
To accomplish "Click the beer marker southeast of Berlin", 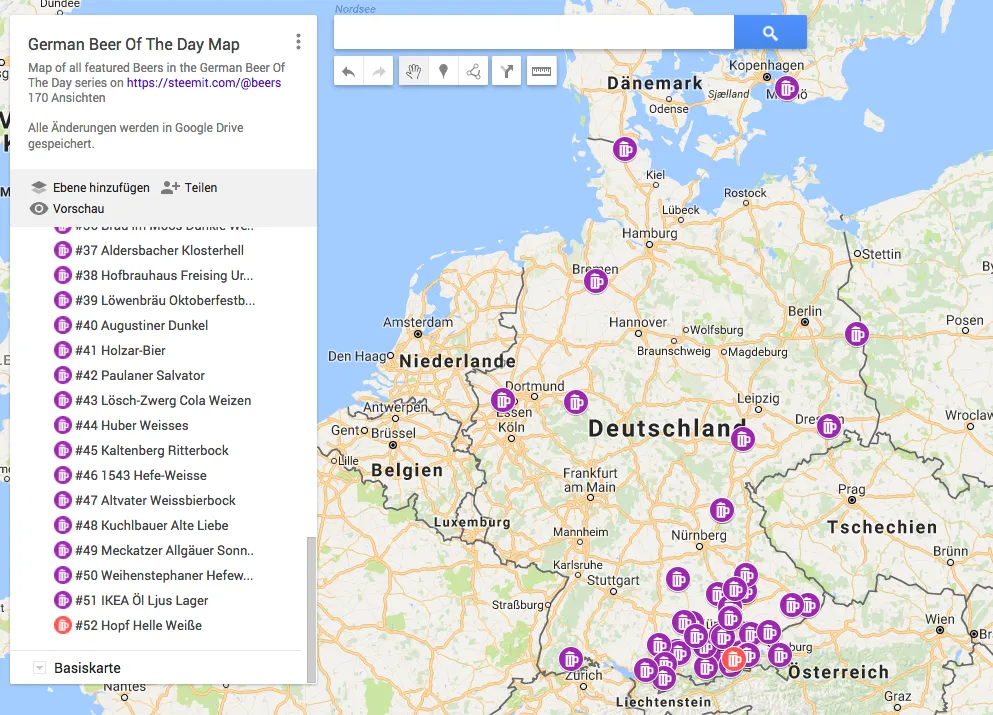I will [857, 334].
